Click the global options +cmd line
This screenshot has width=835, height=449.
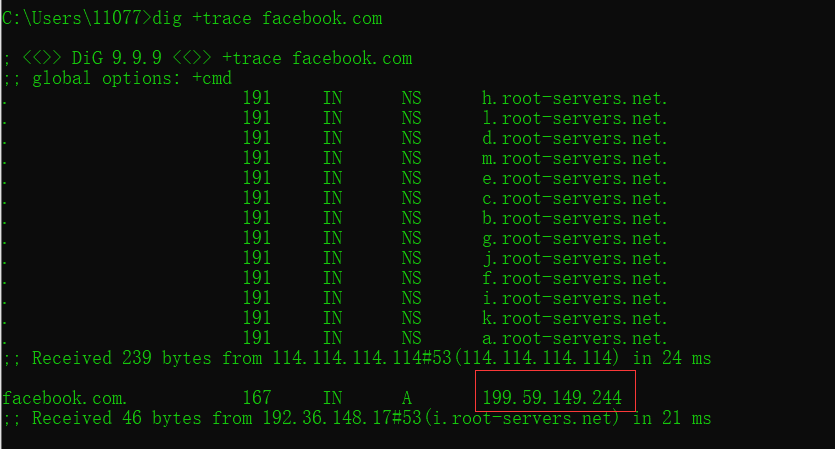click(117, 78)
